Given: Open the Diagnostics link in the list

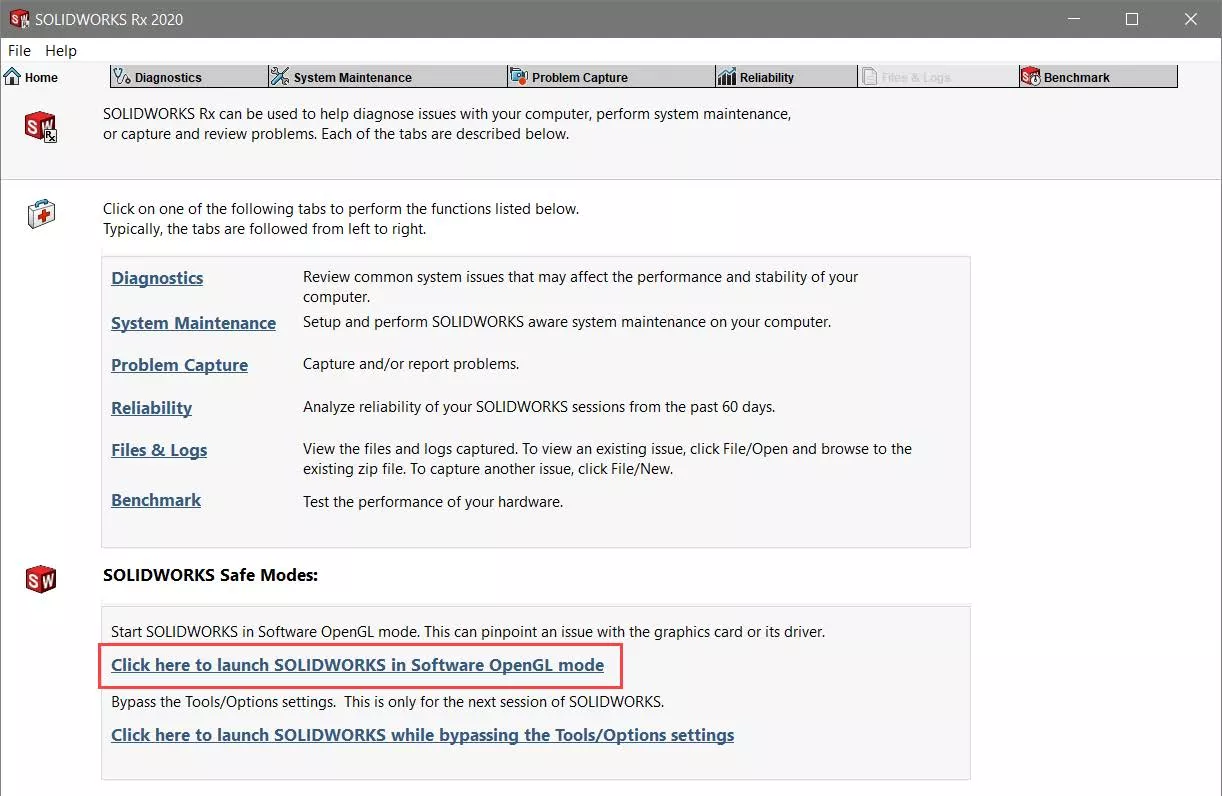Looking at the screenshot, I should 157,278.
